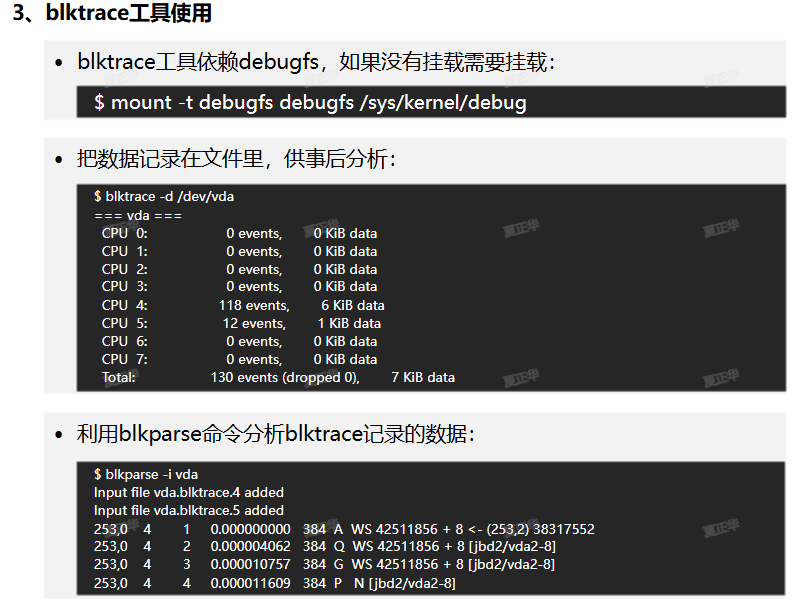Click the bullet text about the blkparse command
The height and width of the screenshot is (603, 792).
click(x=276, y=434)
